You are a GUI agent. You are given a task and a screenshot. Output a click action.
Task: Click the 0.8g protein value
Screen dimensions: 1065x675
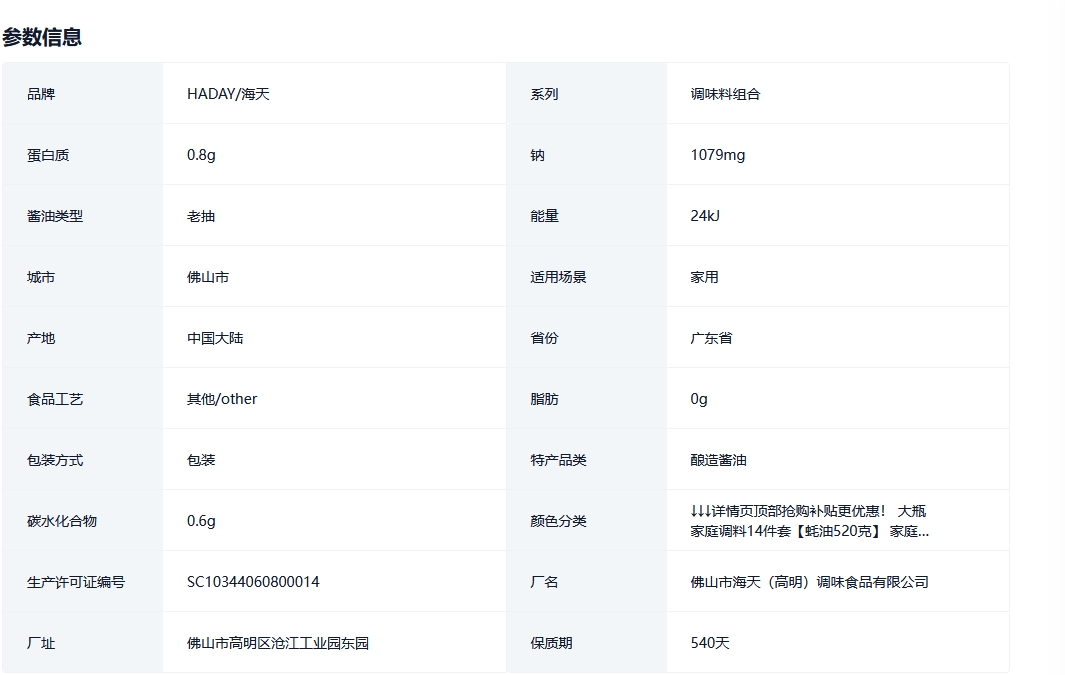201,155
